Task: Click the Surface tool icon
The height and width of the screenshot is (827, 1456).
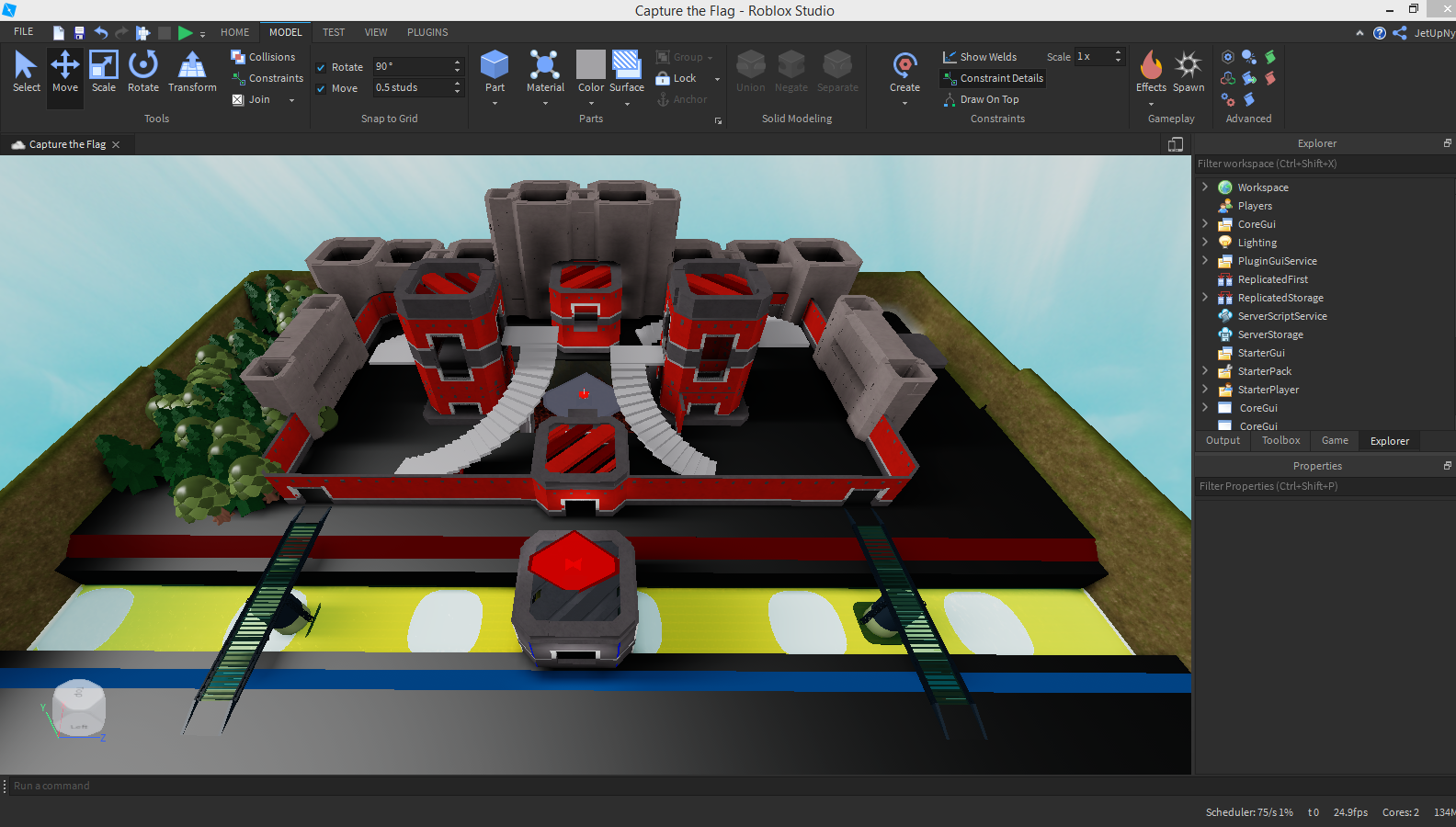Action: coord(627,65)
